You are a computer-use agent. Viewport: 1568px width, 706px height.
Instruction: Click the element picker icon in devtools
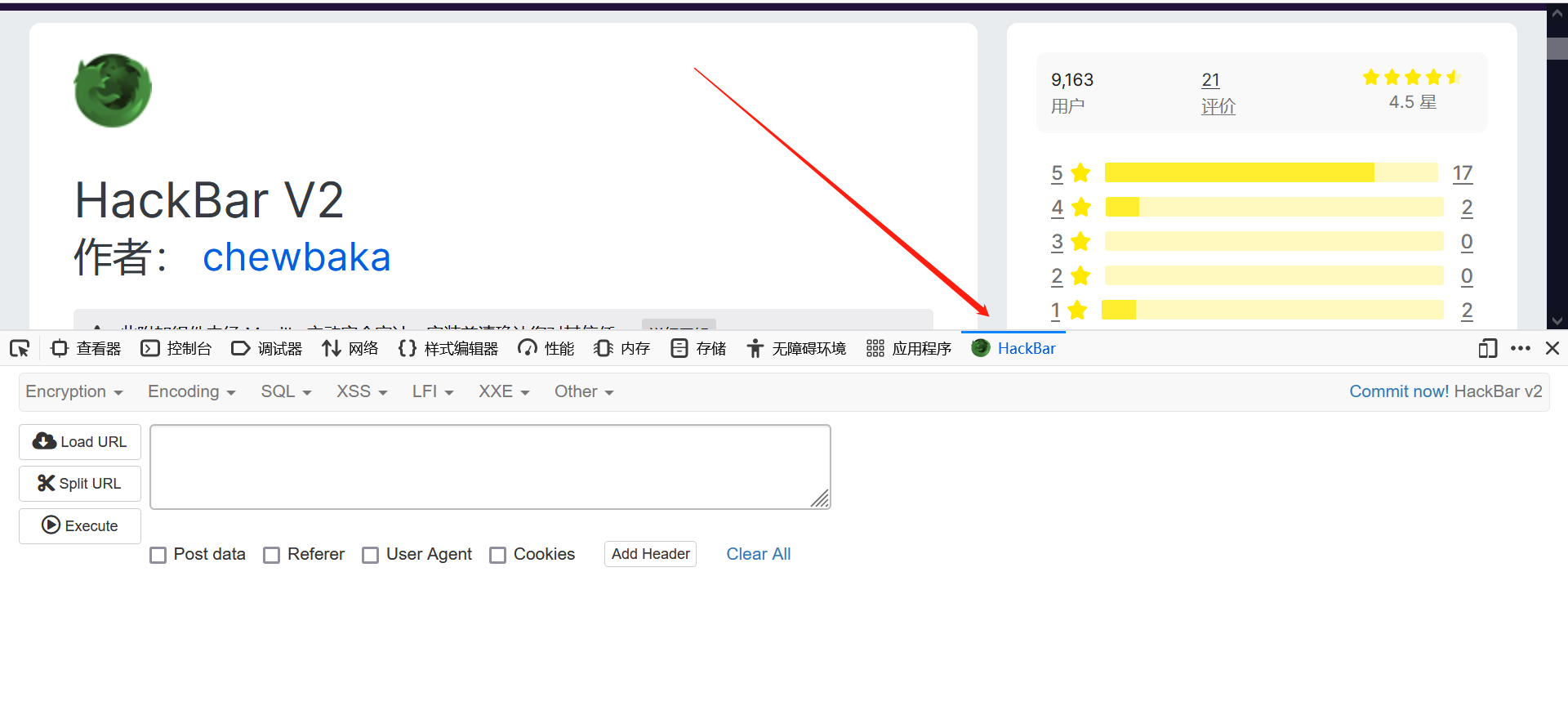tap(20, 349)
